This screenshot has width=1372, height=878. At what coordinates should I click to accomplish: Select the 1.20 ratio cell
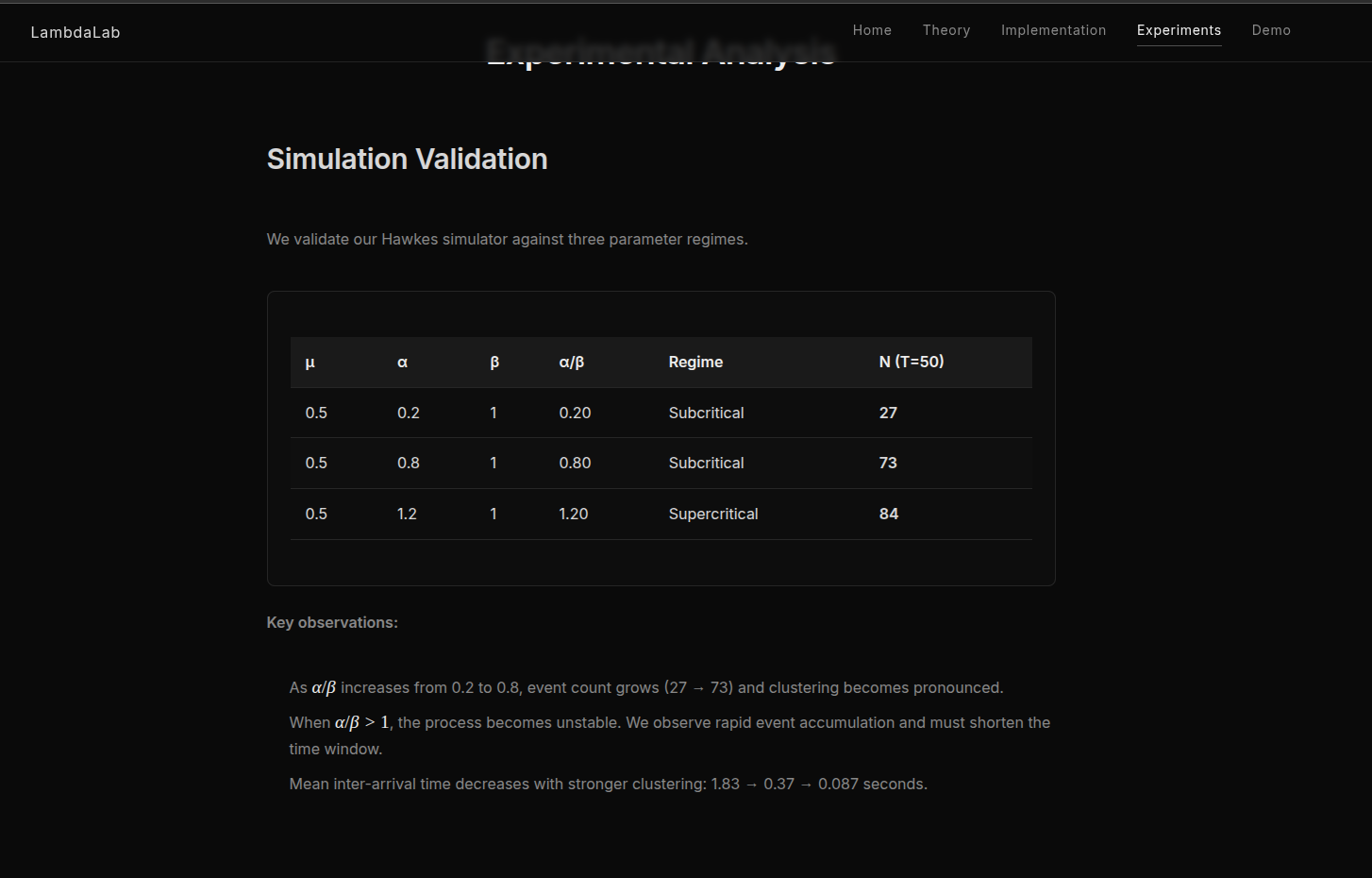coord(573,515)
